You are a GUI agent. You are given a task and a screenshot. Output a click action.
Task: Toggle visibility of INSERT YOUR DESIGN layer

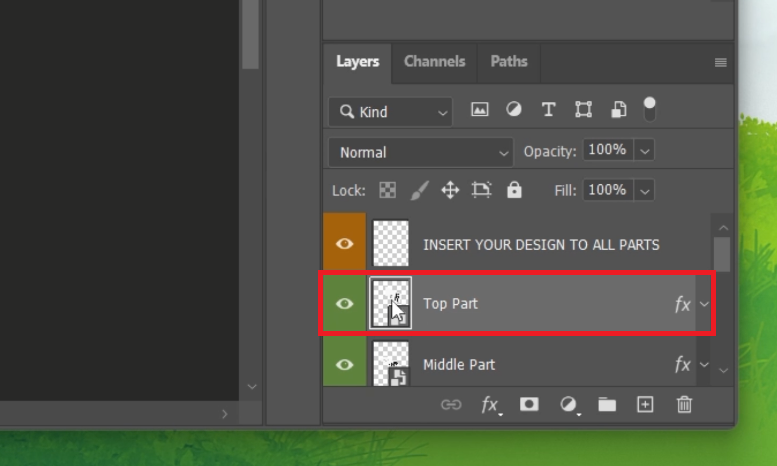point(344,244)
